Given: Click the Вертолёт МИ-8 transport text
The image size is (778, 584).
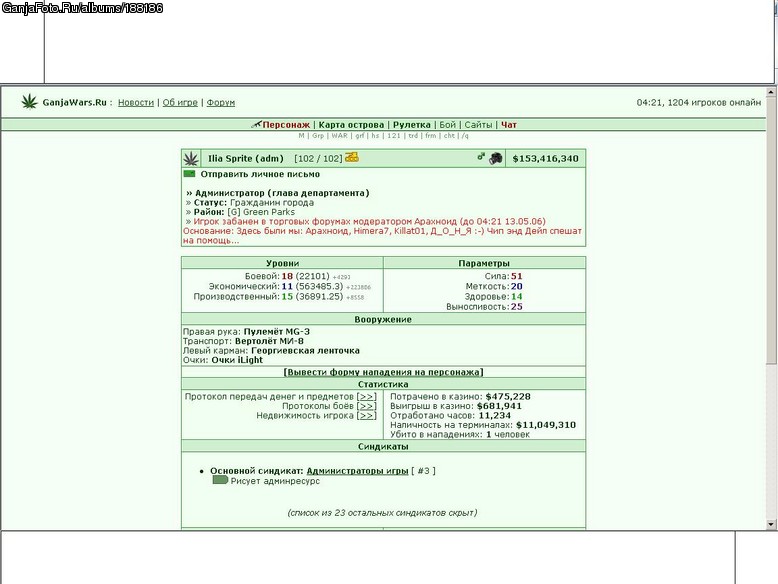Looking at the screenshot, I should 269,341.
